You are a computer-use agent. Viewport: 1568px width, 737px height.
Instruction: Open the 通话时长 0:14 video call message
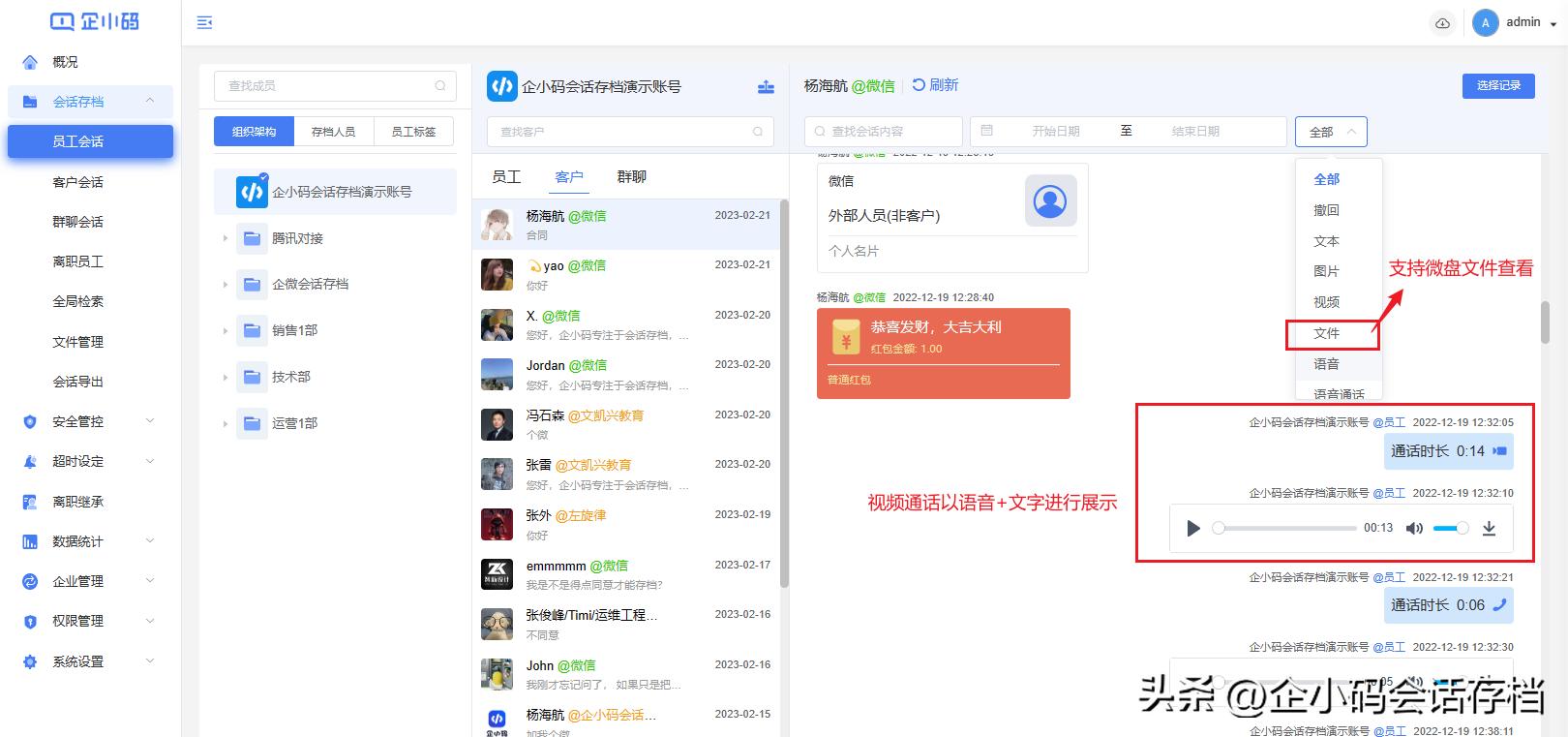pos(1449,451)
